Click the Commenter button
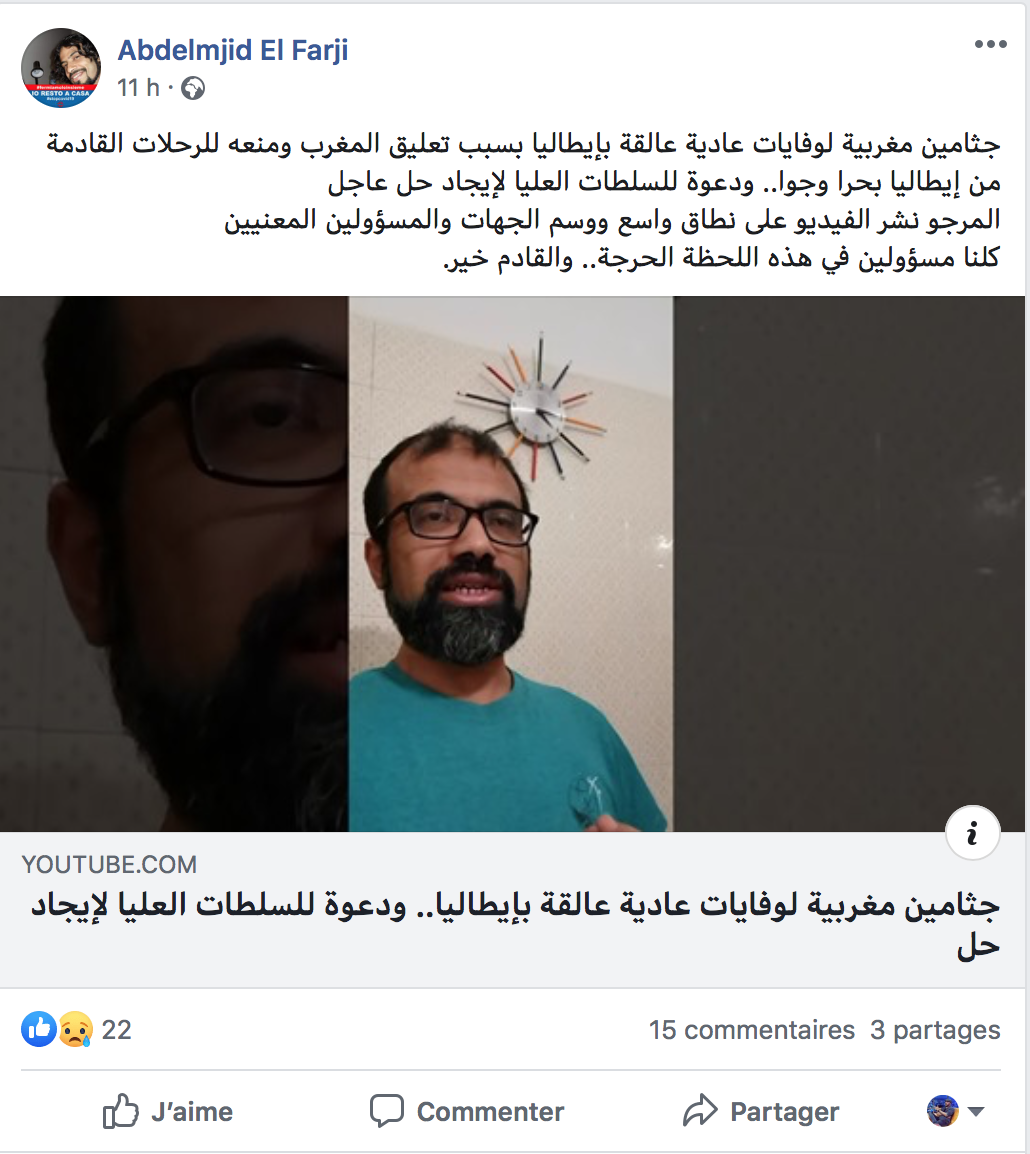Viewport: 1030px width, 1154px height. tap(466, 1111)
